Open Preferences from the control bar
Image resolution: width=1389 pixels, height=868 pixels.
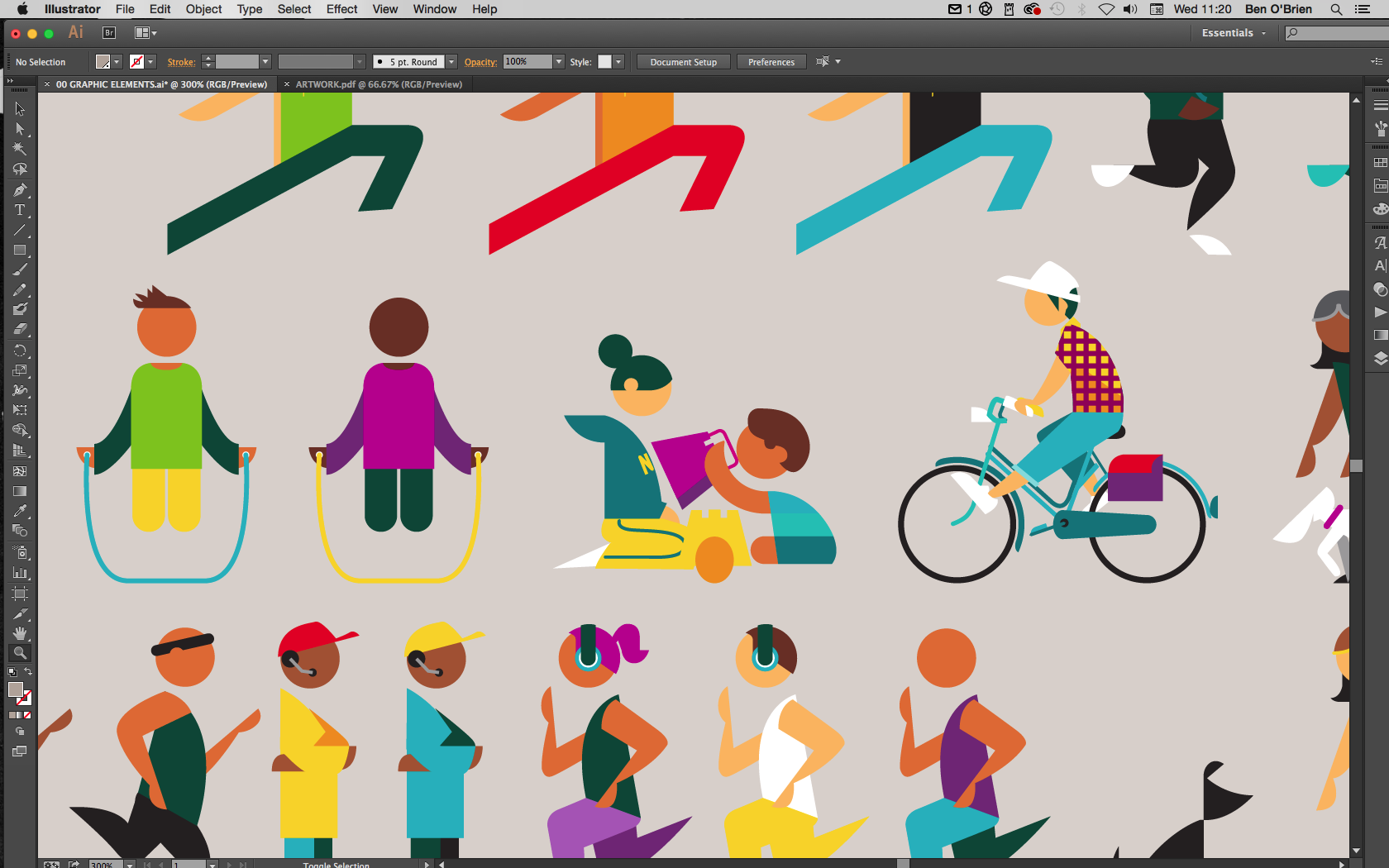771,62
